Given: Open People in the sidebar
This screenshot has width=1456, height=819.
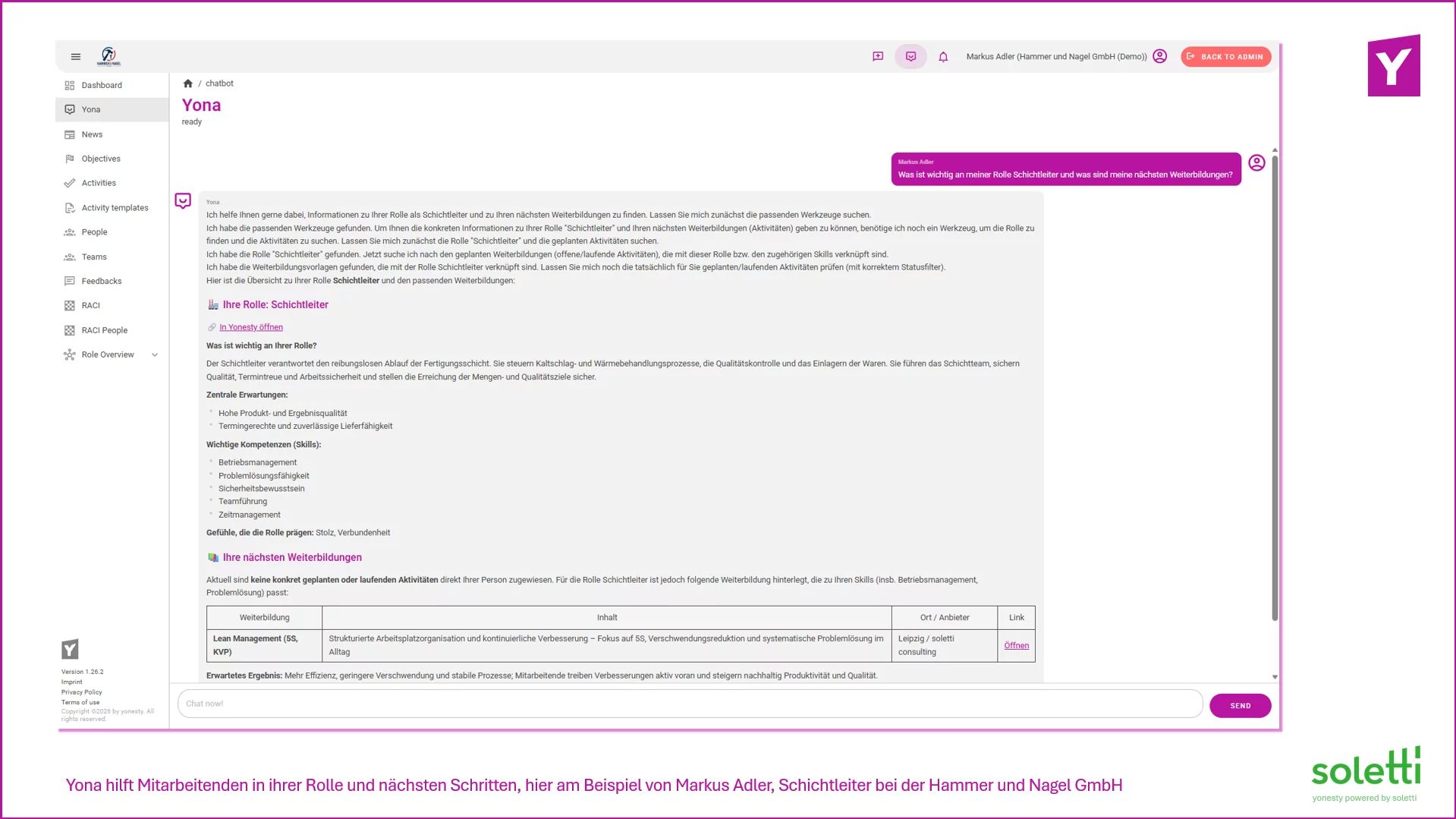Looking at the screenshot, I should tap(112, 232).
